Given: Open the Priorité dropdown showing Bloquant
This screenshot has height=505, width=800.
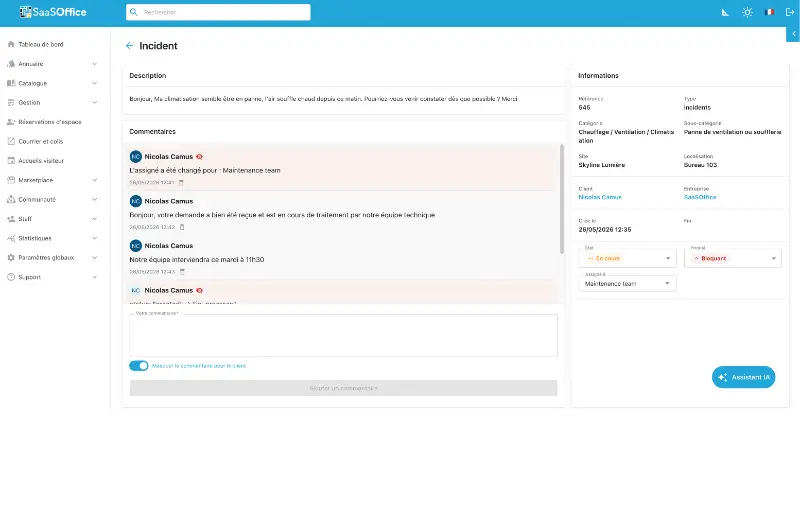Looking at the screenshot, I should click(733, 258).
